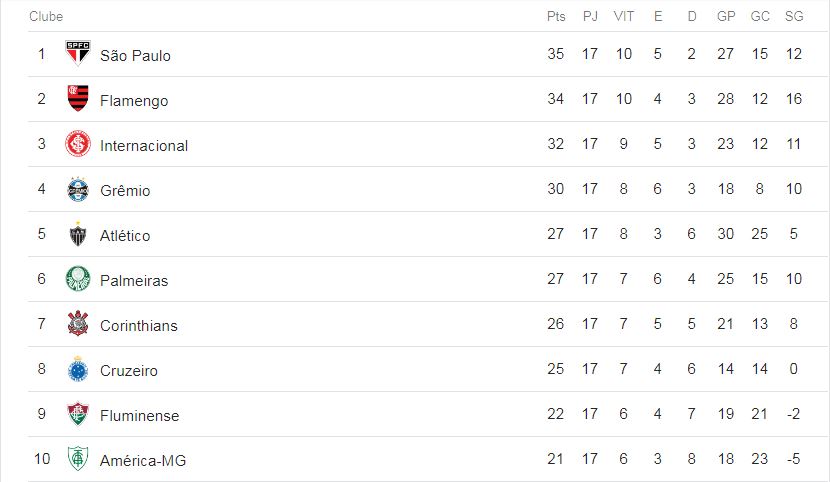Viewport: 830px width, 482px height.
Task: Click the Pts column header
Action: (x=556, y=16)
